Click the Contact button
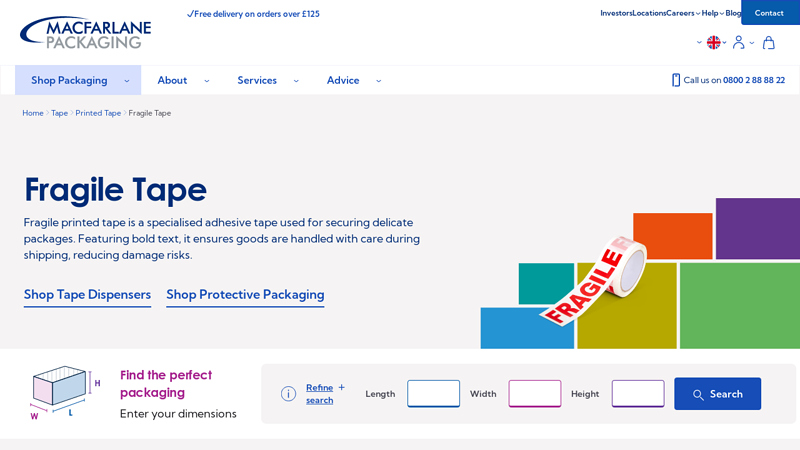This screenshot has height=450, width=800. point(769,13)
